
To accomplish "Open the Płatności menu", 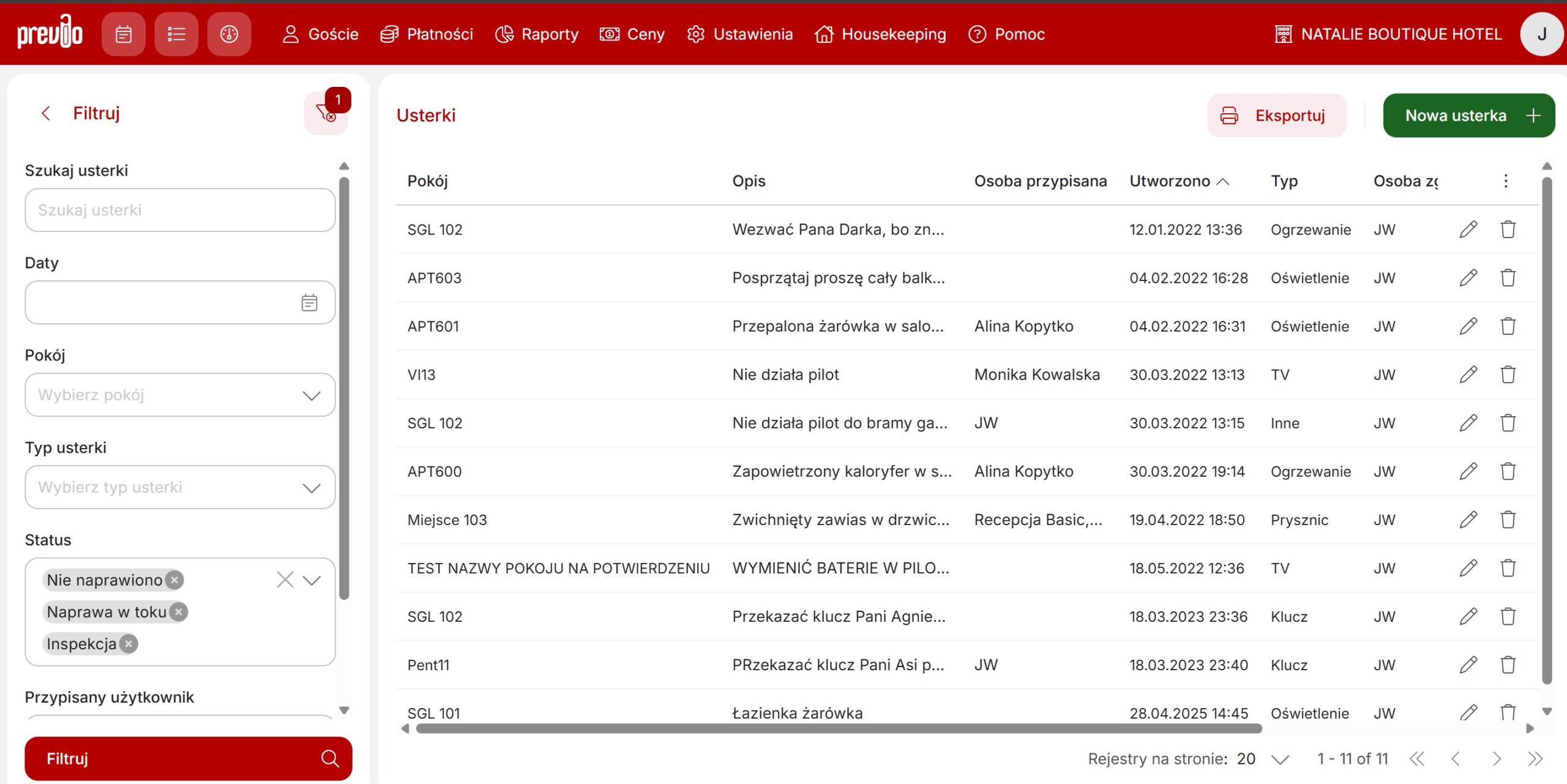I will pyautogui.click(x=427, y=34).
